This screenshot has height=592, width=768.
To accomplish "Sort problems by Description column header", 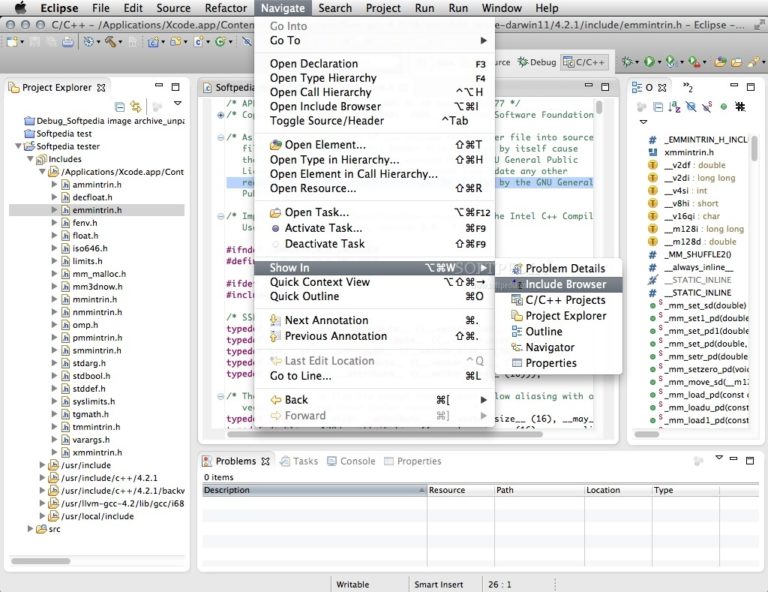I will (314, 490).
